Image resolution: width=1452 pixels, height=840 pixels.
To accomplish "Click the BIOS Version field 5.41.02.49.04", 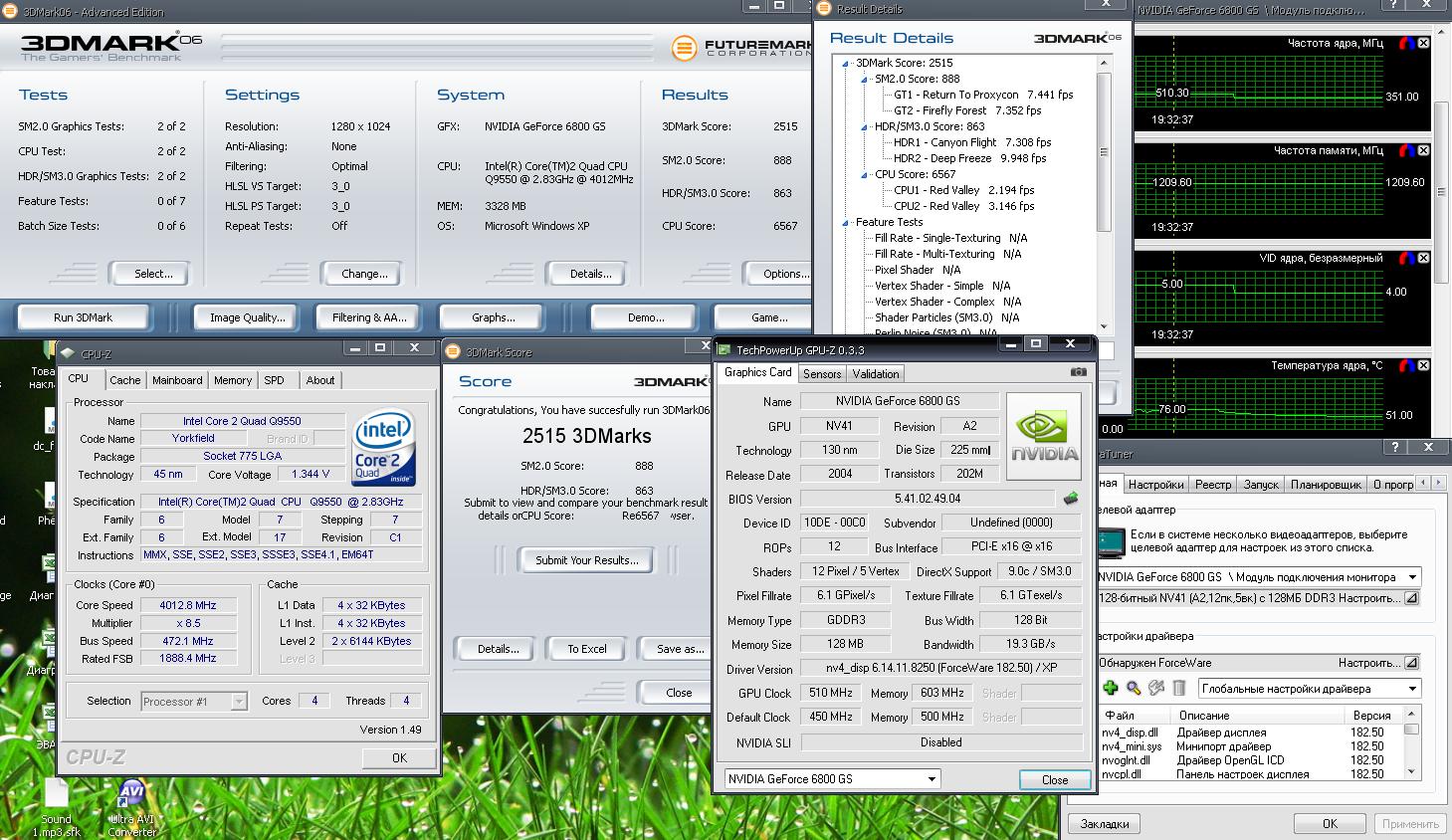I will coord(928,499).
